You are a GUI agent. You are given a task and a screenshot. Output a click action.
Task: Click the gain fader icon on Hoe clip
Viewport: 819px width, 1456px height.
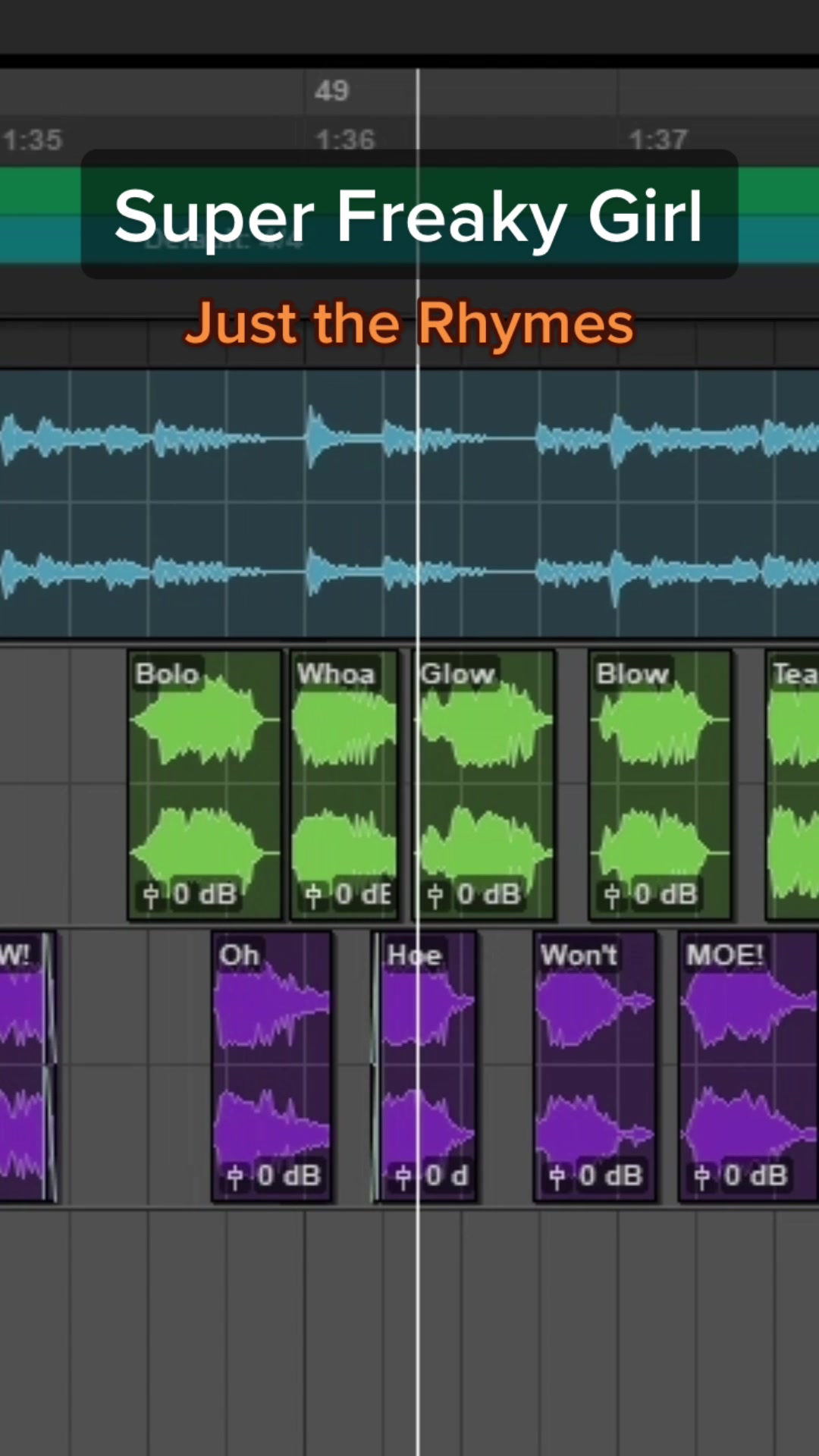tap(403, 1177)
